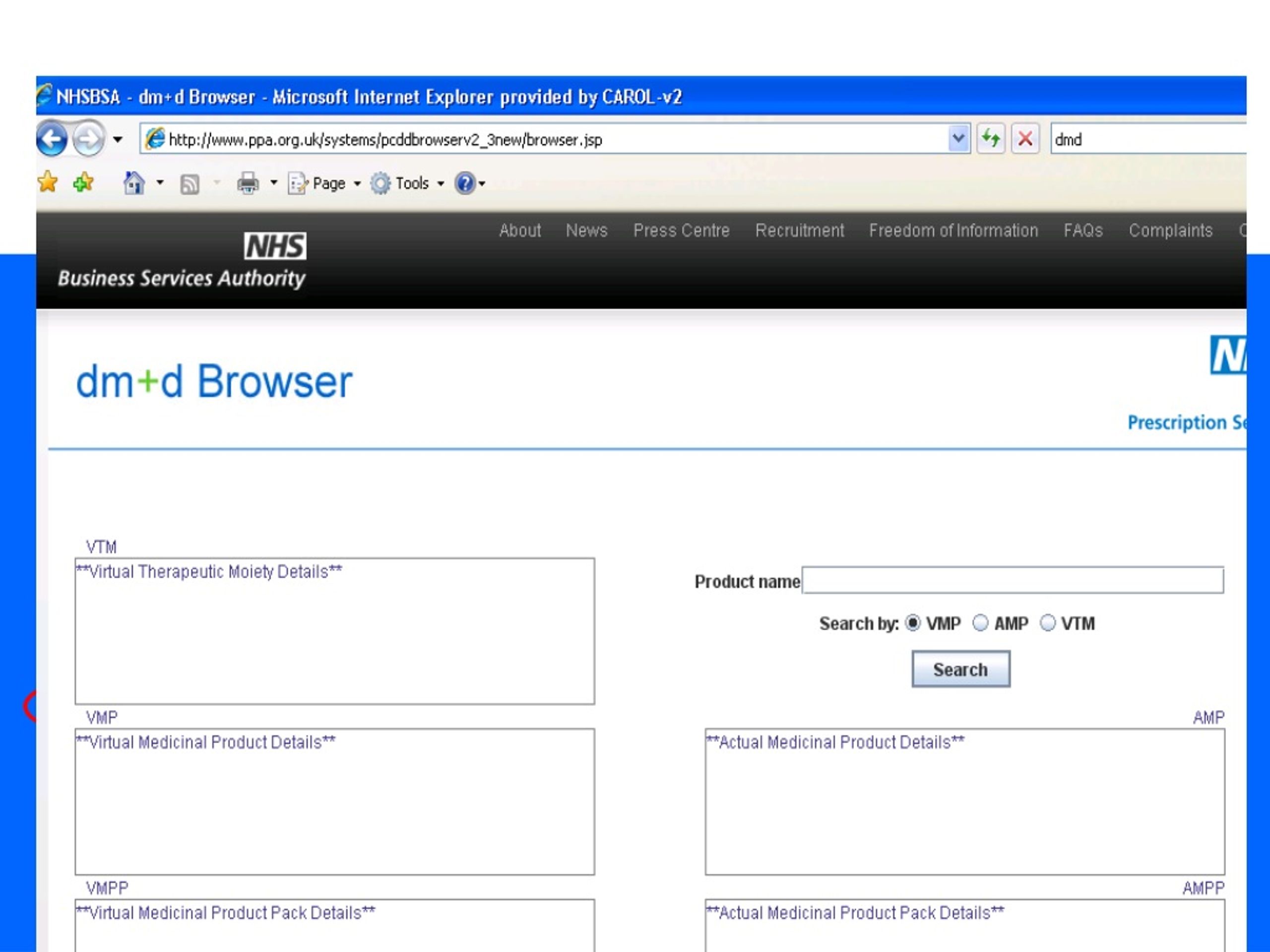Click Add to Favorites star-plus icon
1270x952 pixels.
pyautogui.click(x=83, y=182)
